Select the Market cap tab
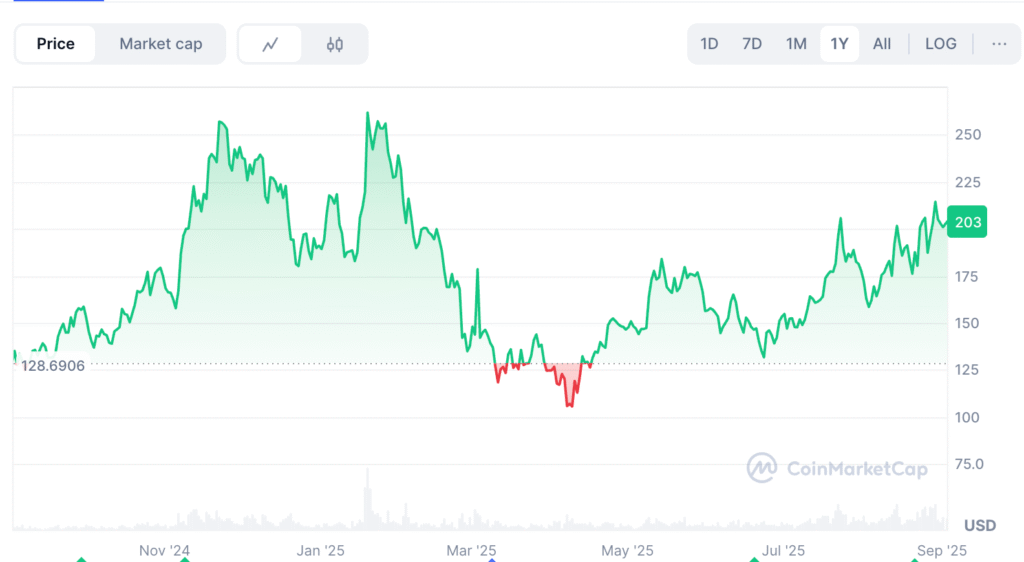This screenshot has height=562, width=1024. [160, 44]
